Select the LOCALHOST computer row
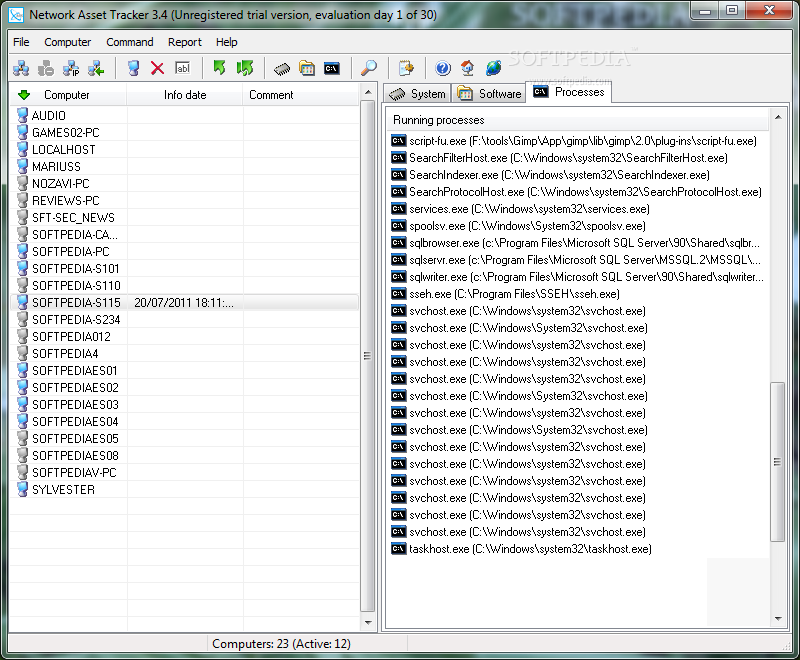This screenshot has height=660, width=800. 184,149
